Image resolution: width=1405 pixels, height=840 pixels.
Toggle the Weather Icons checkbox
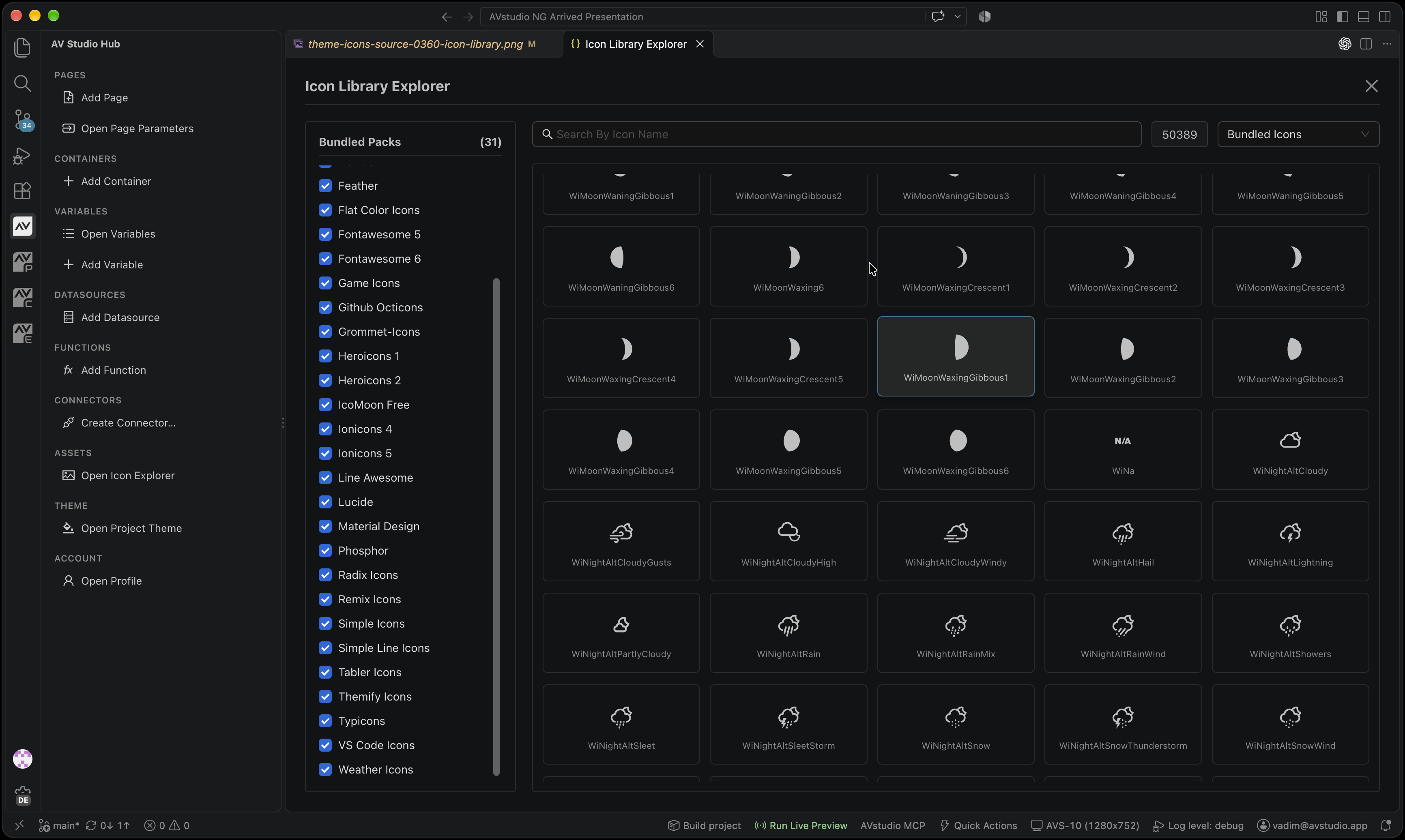pyautogui.click(x=325, y=770)
